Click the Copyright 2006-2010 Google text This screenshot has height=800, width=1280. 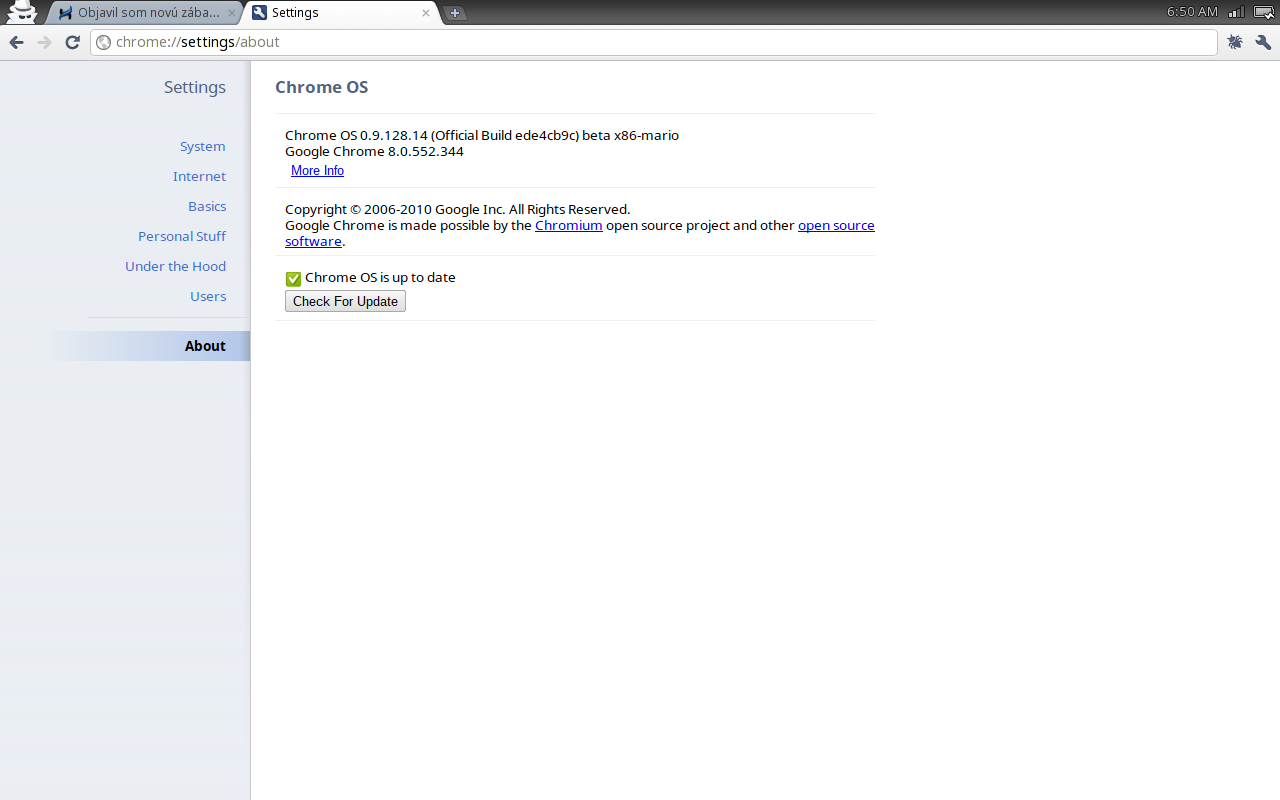click(457, 209)
